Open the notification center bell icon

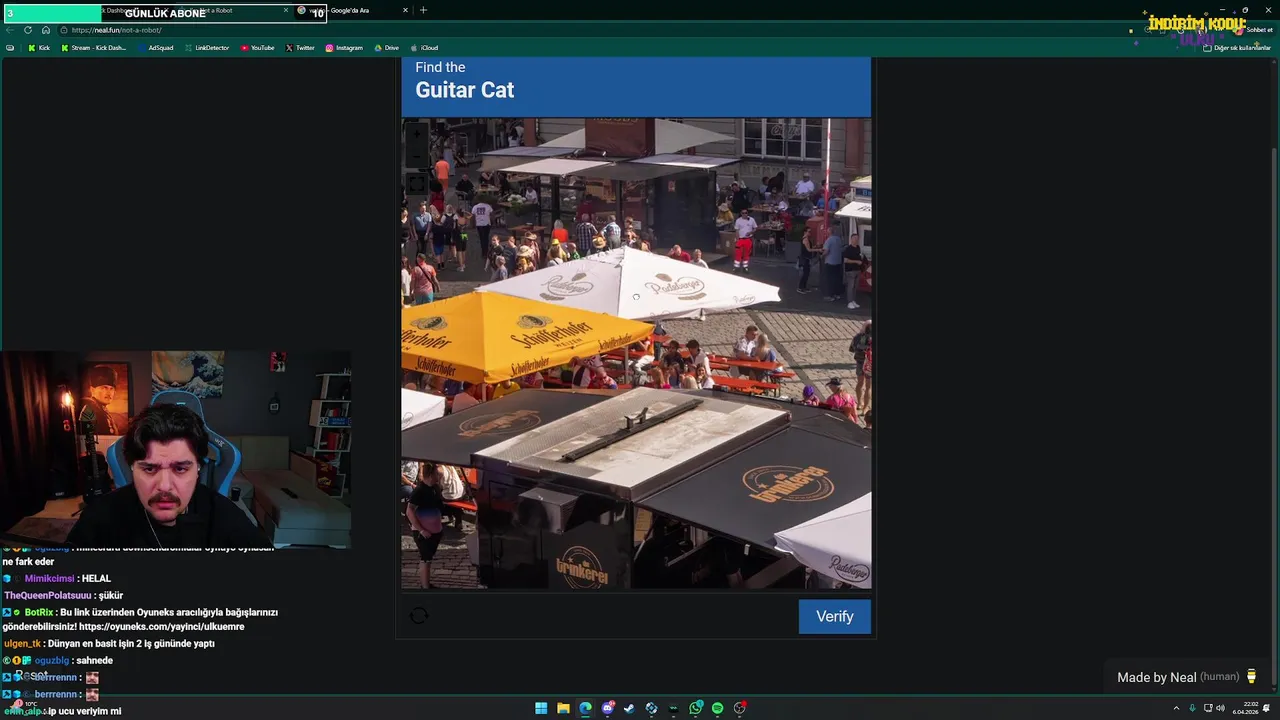[1267, 708]
